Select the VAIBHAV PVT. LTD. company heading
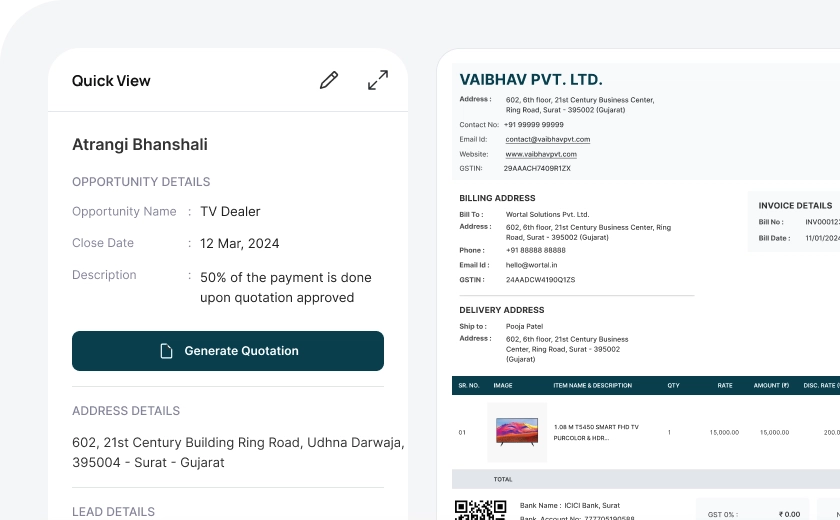 pos(531,80)
